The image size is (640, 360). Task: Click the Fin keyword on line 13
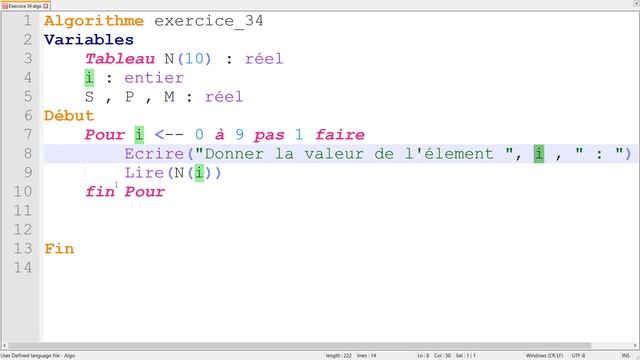pyautogui.click(x=59, y=248)
